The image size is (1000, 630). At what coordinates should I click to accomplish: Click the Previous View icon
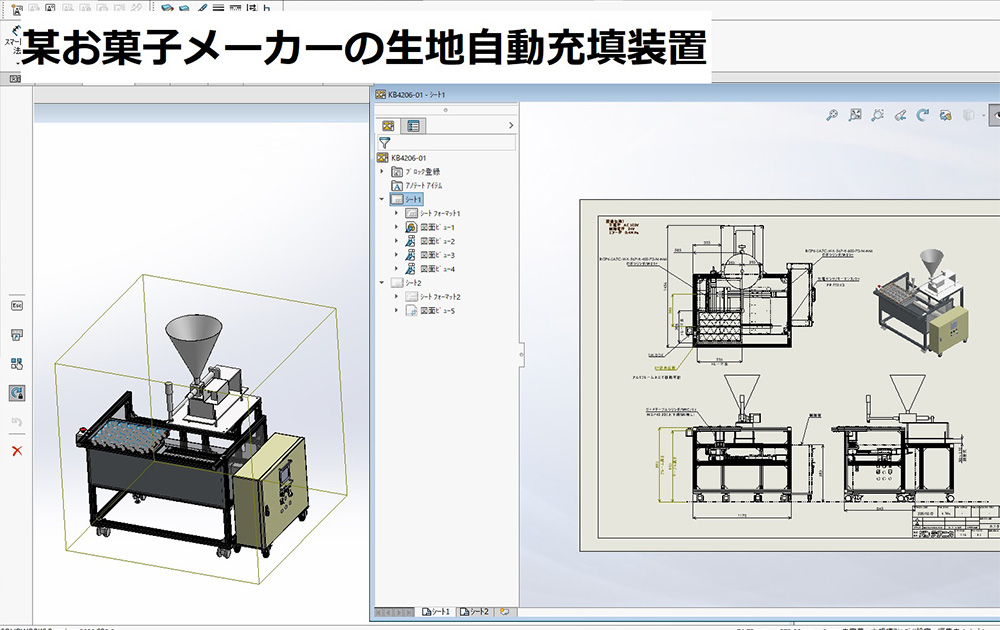click(900, 115)
